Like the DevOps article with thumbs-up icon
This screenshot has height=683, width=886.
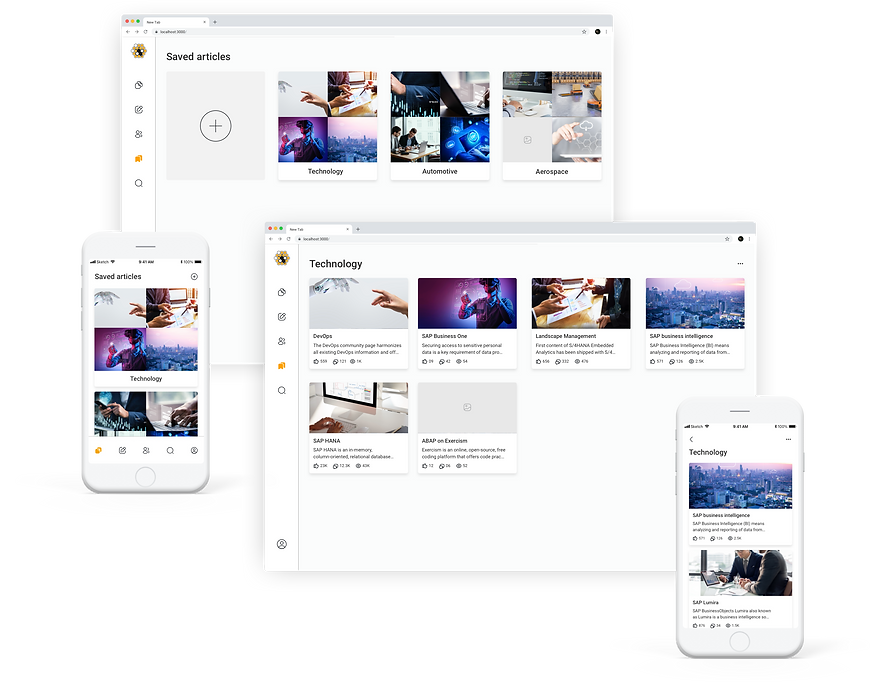pos(316,362)
